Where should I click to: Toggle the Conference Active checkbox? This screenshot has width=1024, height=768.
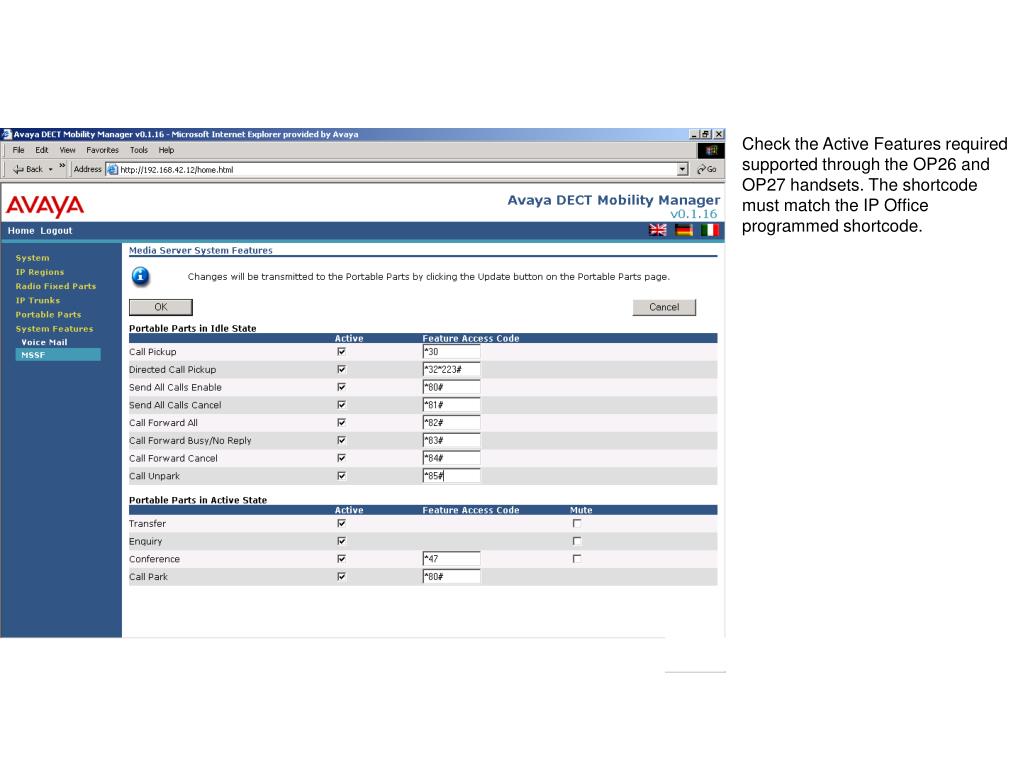(342, 558)
